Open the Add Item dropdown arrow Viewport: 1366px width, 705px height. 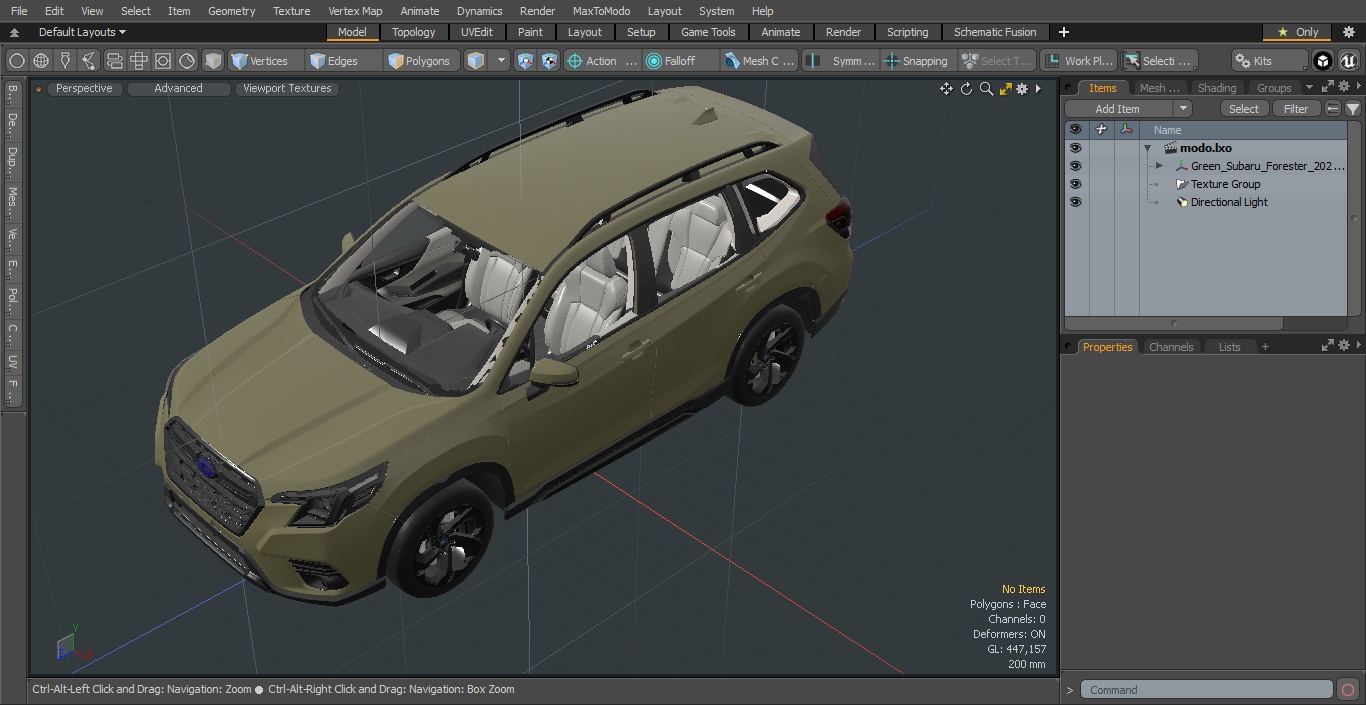coord(1183,109)
